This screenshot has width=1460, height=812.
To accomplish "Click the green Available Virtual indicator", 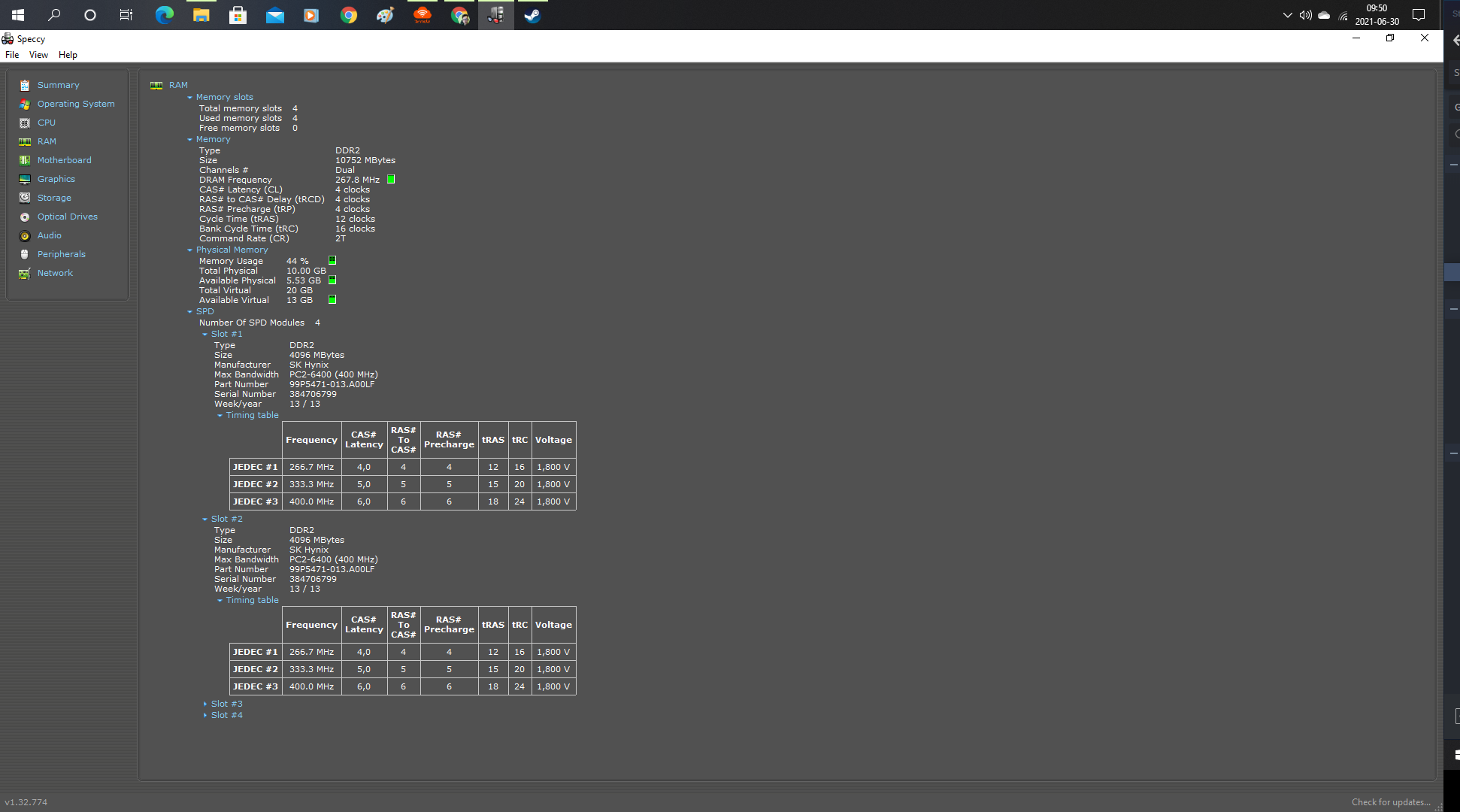I will [x=332, y=300].
